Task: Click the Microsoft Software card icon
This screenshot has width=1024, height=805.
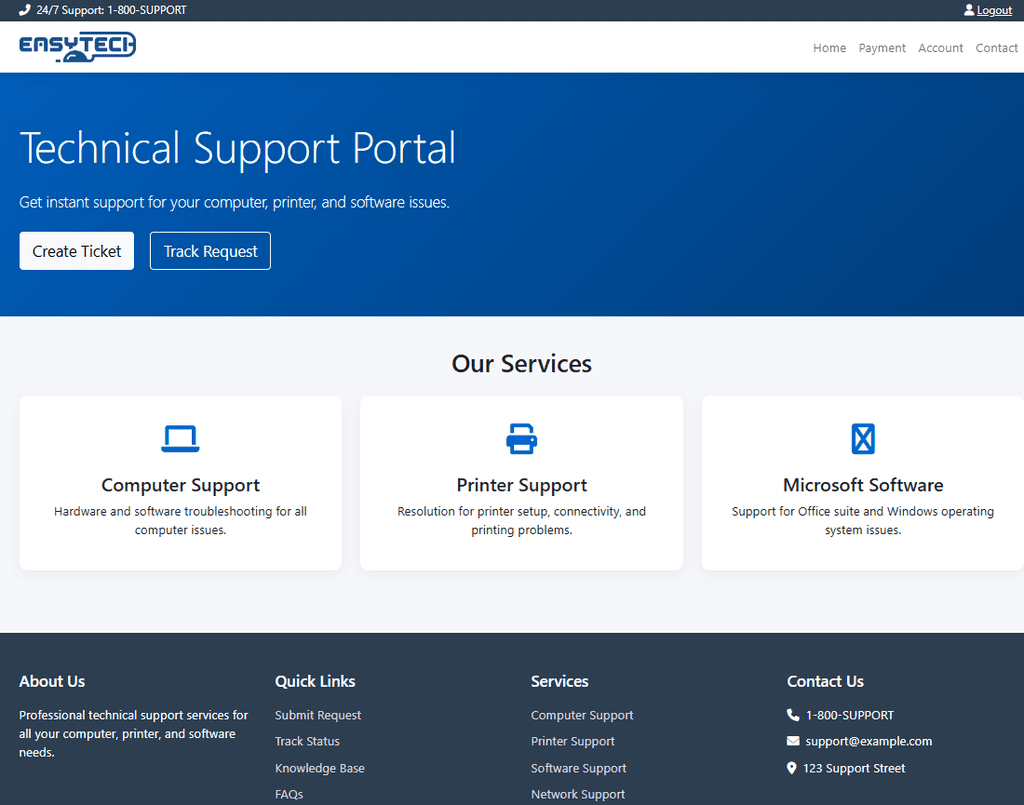Action: tap(863, 439)
